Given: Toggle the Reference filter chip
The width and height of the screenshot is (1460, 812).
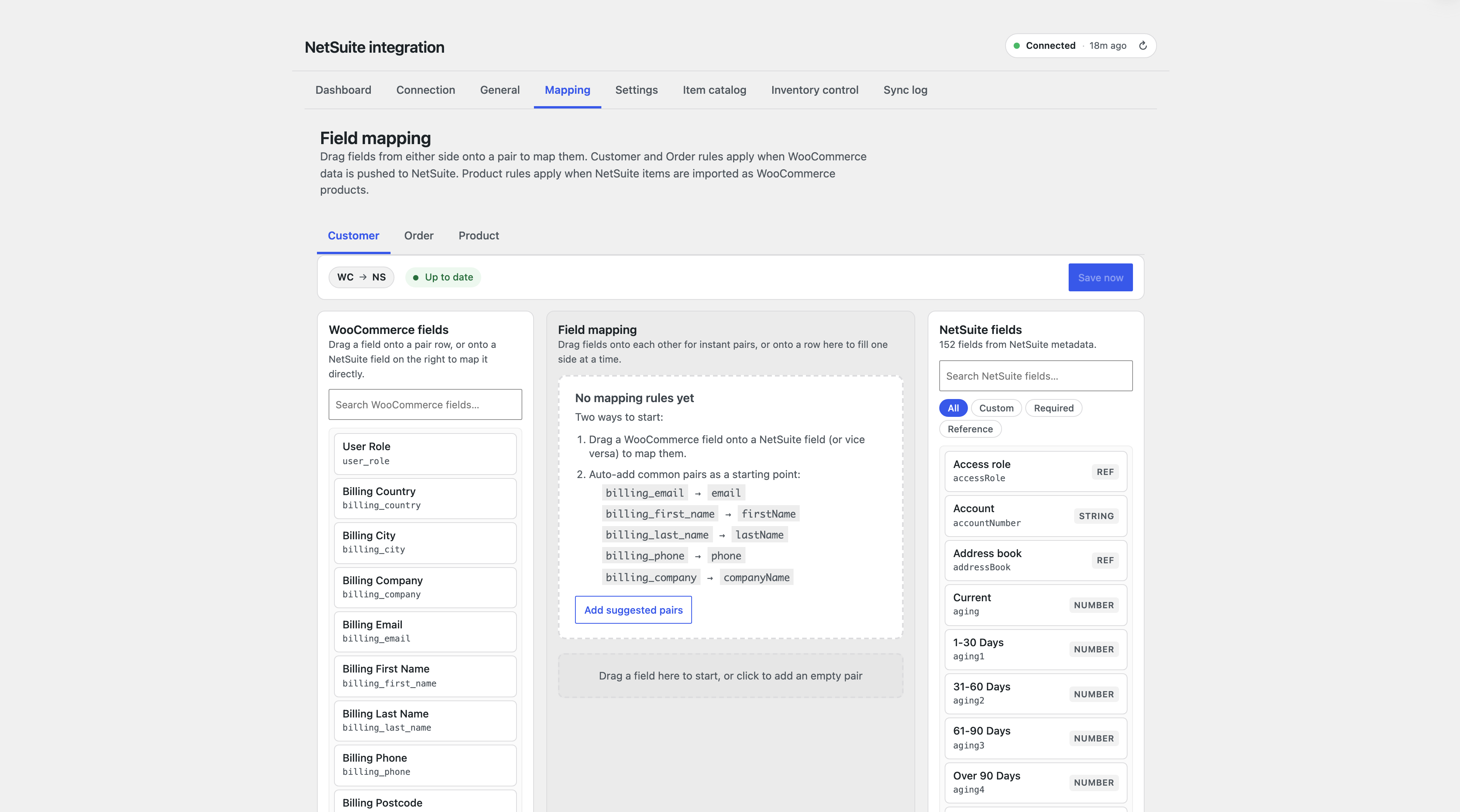Looking at the screenshot, I should pyautogui.click(x=970, y=429).
